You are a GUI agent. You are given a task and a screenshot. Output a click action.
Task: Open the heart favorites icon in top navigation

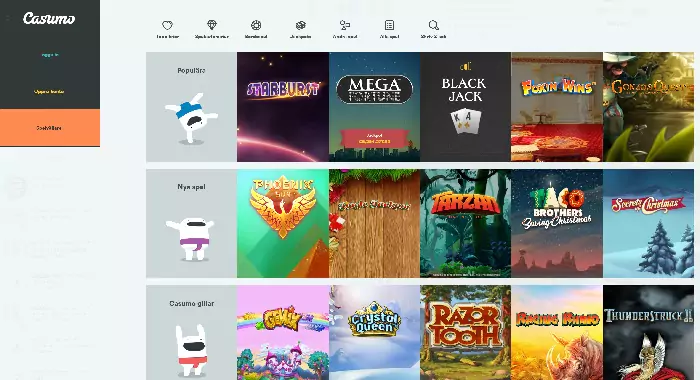pos(167,25)
